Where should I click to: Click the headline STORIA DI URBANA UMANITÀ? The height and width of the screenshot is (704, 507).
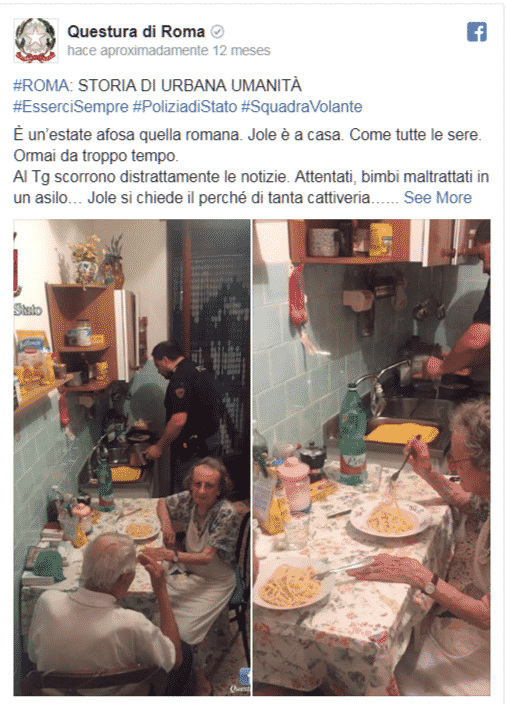click(190, 85)
